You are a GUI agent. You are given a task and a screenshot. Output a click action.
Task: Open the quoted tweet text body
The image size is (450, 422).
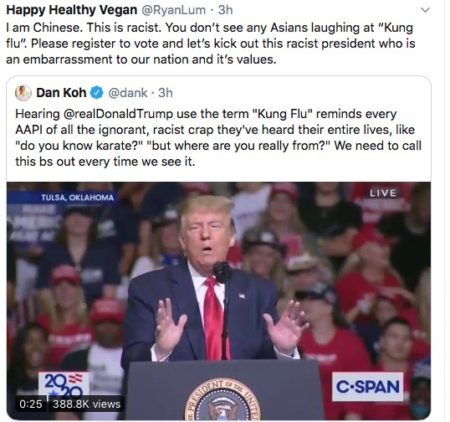[218, 138]
